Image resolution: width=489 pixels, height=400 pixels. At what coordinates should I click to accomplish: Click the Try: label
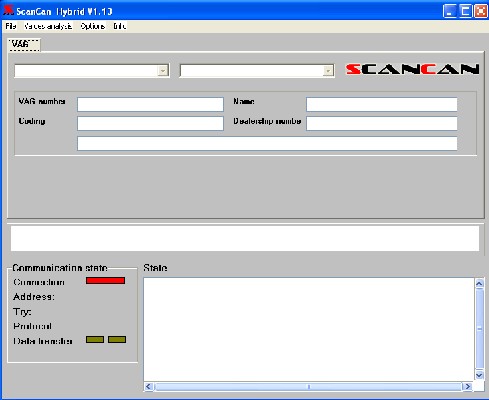[x=23, y=312]
